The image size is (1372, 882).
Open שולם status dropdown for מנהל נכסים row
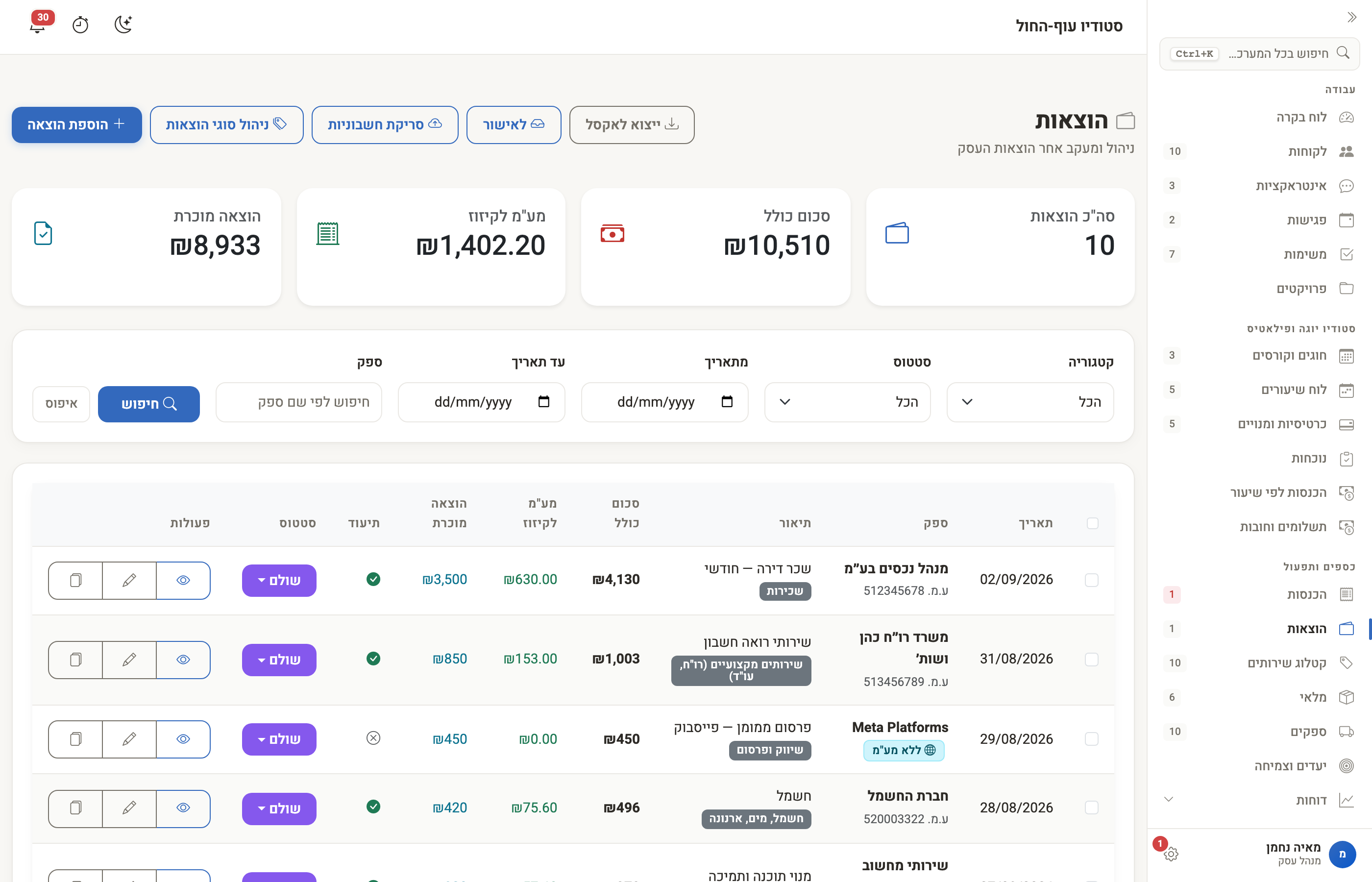pos(279,580)
